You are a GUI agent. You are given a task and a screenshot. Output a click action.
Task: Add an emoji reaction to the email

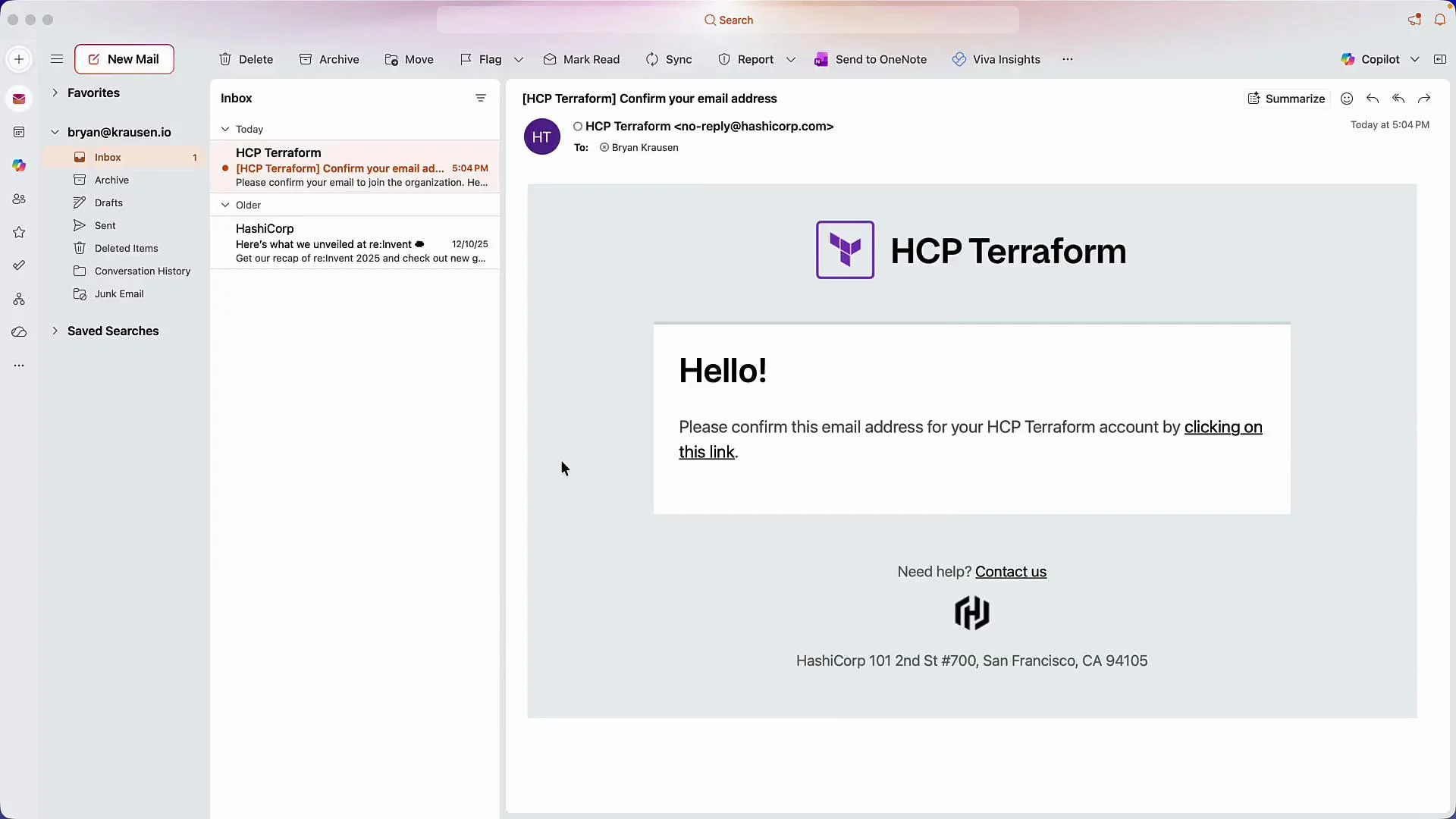[1347, 99]
